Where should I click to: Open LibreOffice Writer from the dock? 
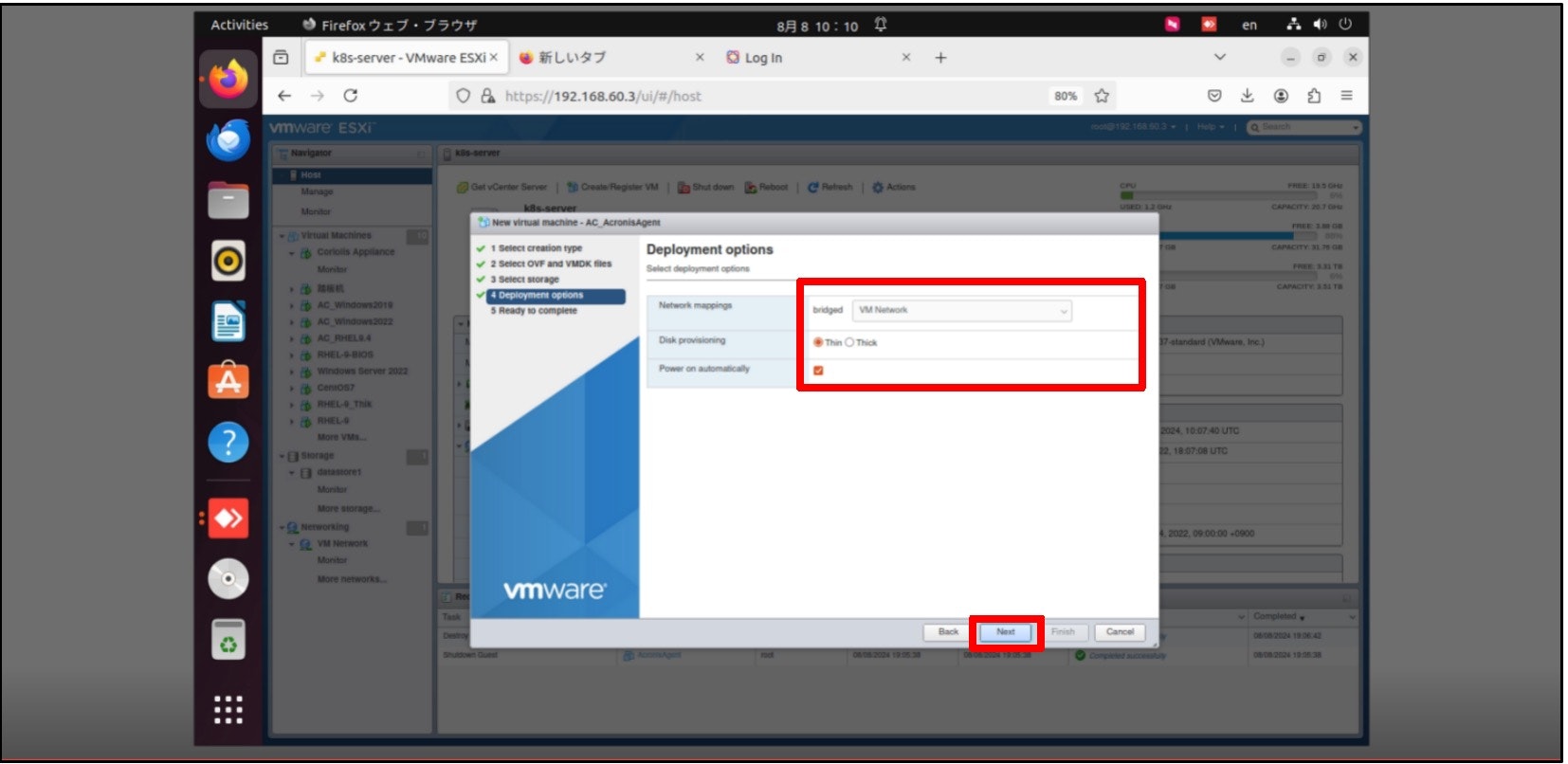tap(228, 321)
